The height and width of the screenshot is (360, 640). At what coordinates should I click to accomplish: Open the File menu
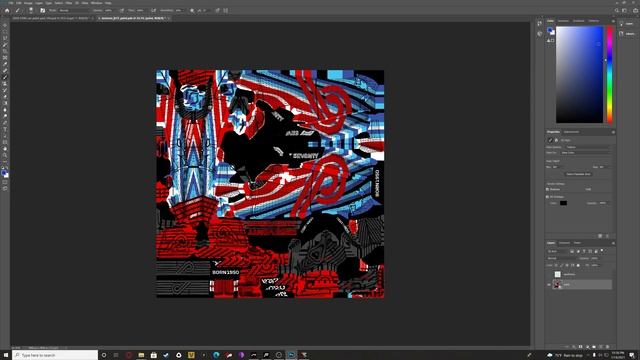point(11,3)
